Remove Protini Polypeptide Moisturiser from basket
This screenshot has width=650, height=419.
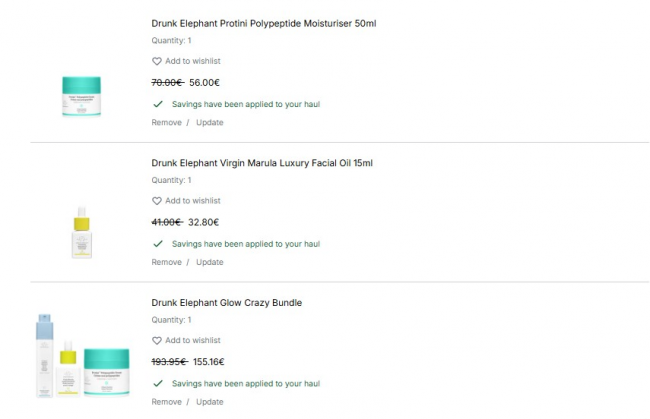point(166,123)
